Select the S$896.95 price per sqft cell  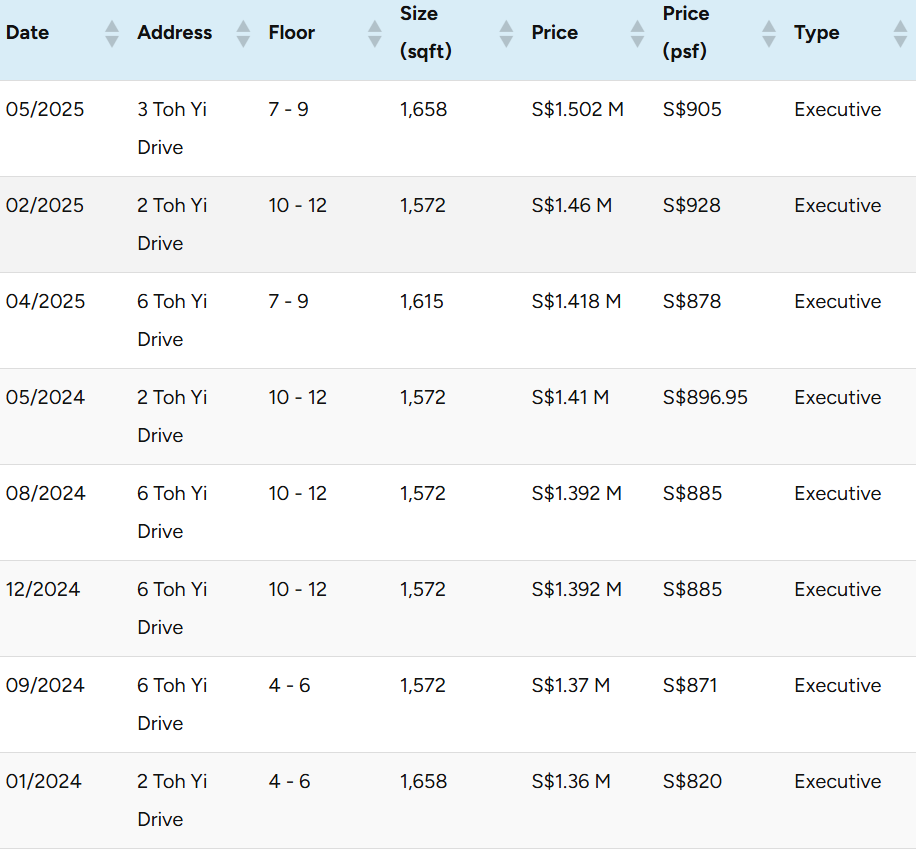coord(705,398)
